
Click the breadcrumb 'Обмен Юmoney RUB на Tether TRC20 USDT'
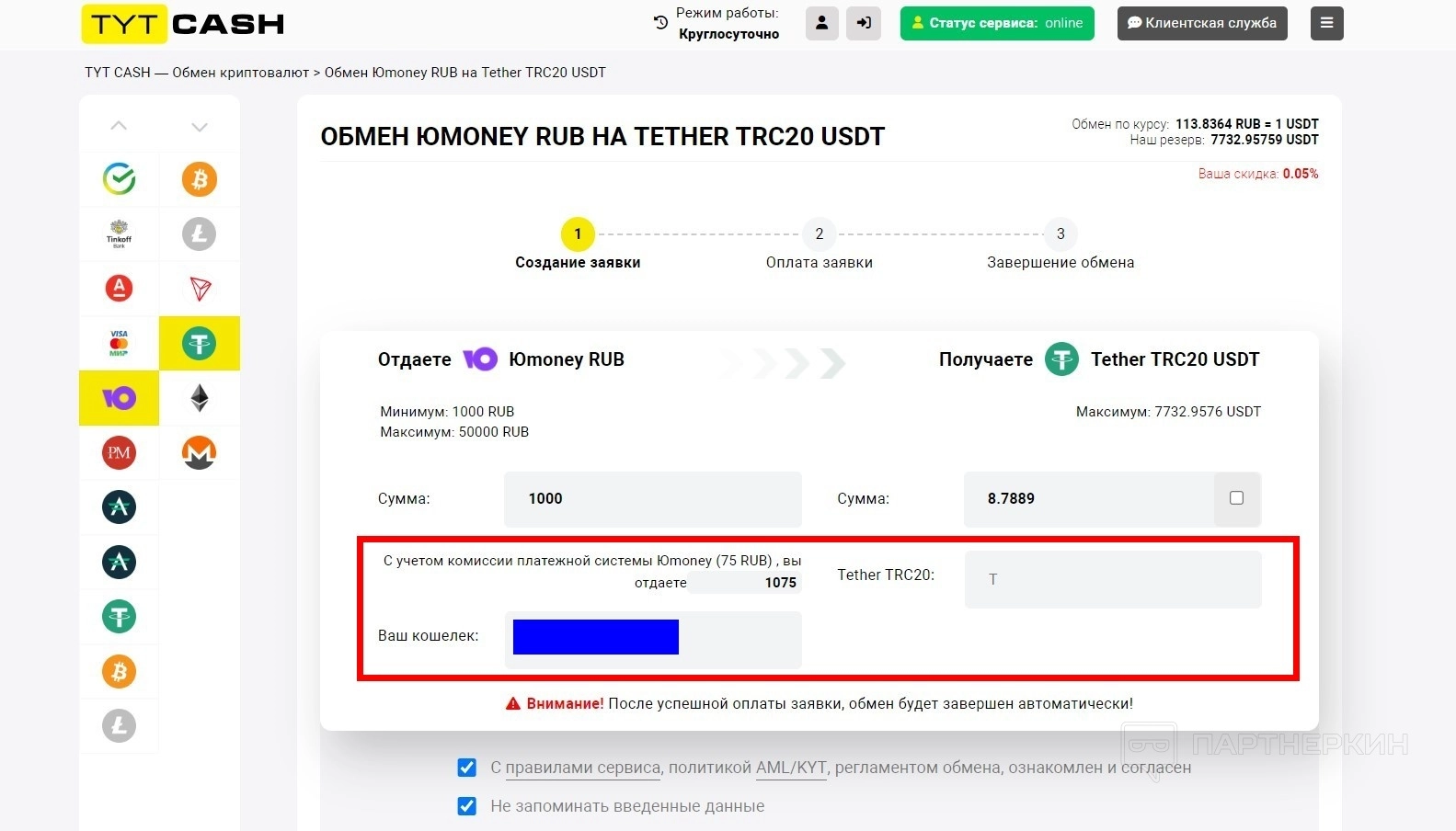465,73
